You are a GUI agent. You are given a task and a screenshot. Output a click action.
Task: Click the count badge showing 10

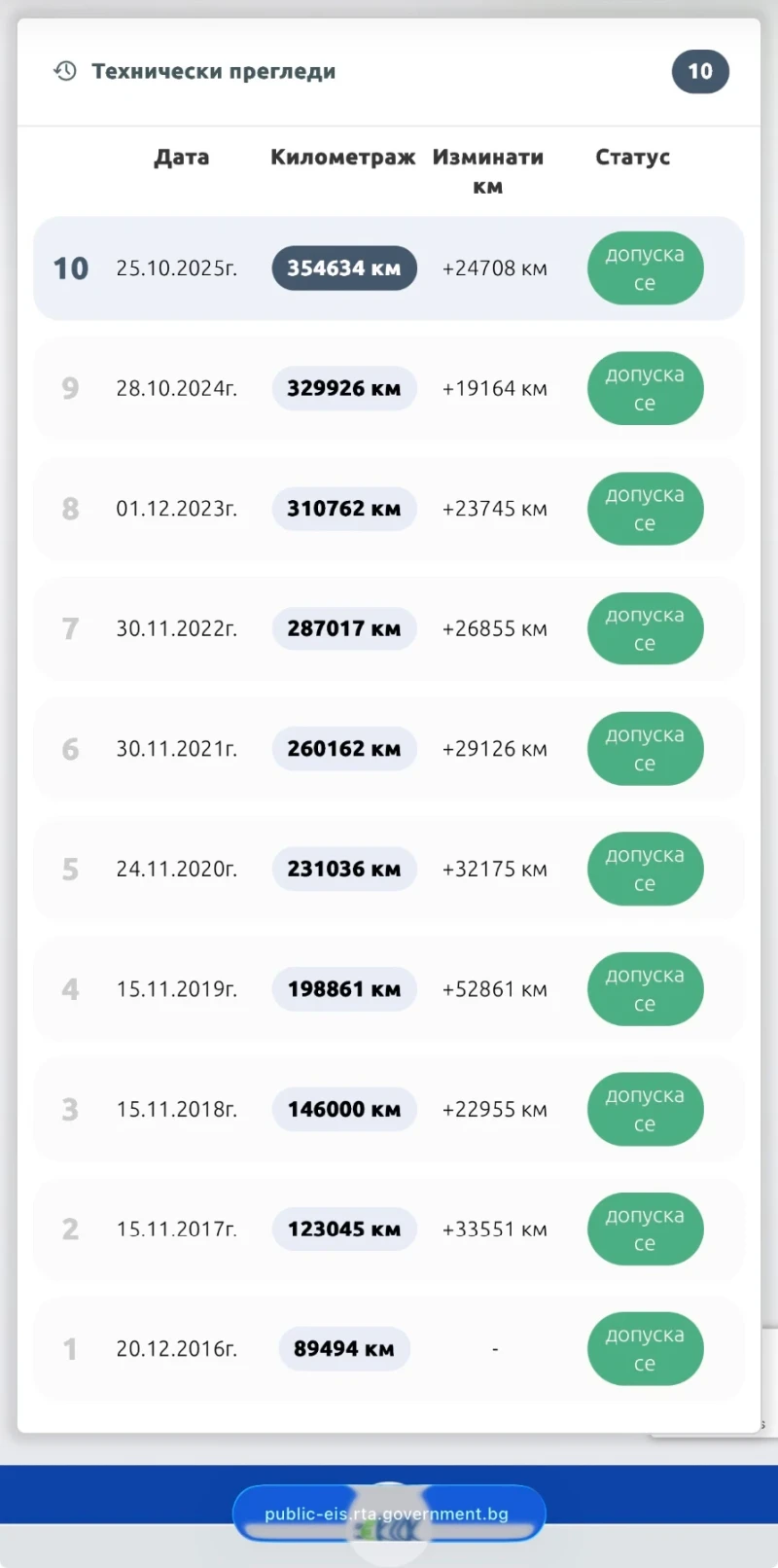pos(700,71)
